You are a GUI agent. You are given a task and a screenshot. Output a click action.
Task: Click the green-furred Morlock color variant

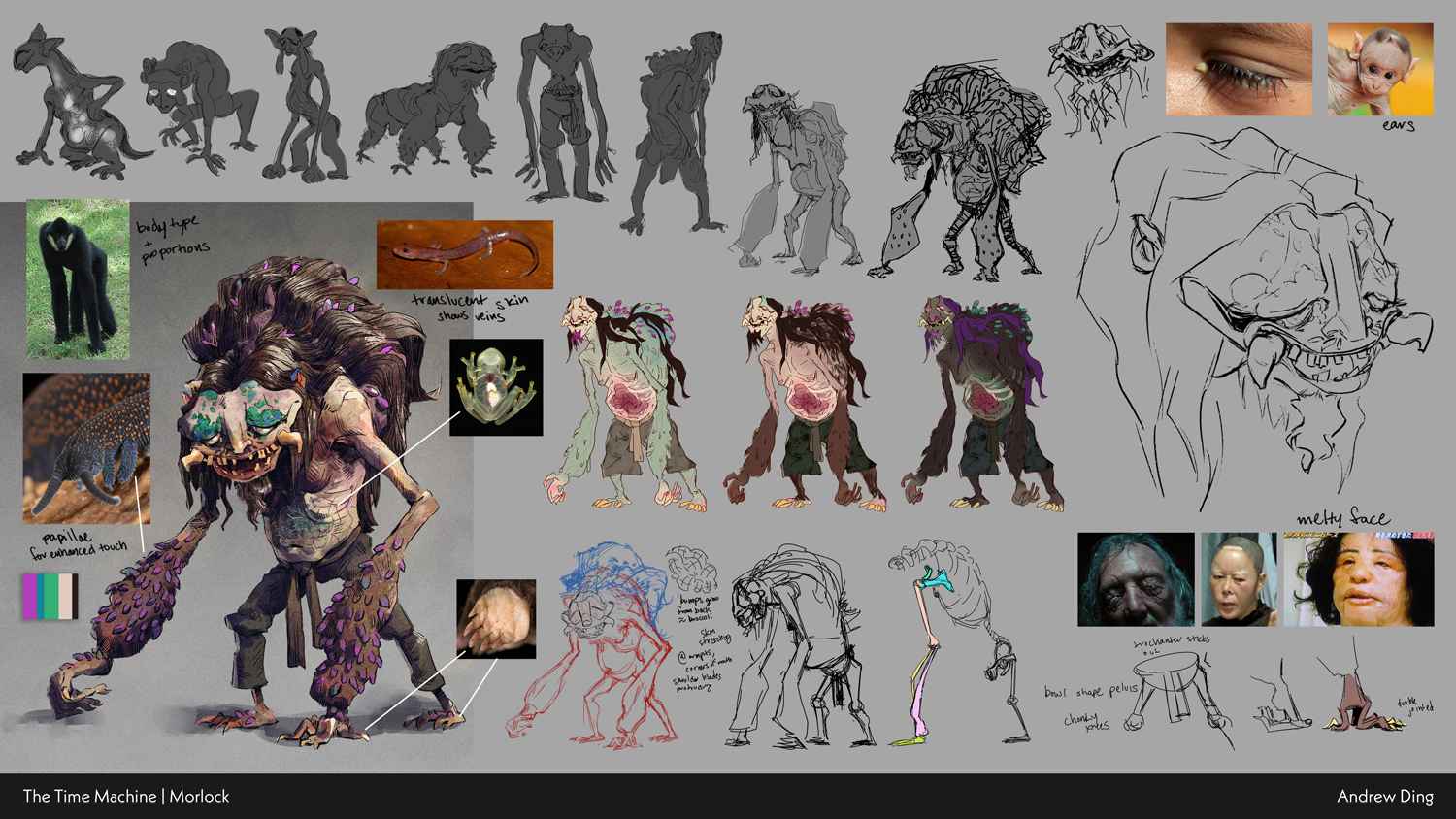click(626, 403)
